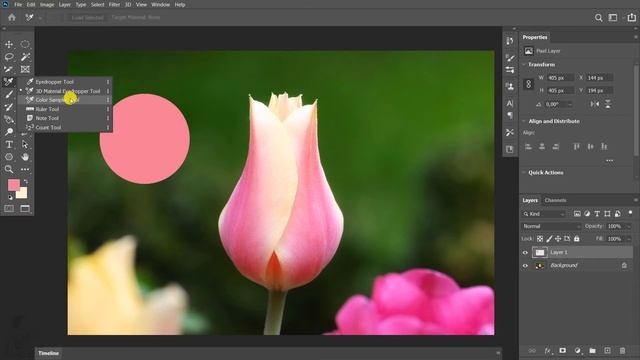The image size is (640, 360).
Task: Open Character panel icon in side strip
Action: [x=510, y=103]
